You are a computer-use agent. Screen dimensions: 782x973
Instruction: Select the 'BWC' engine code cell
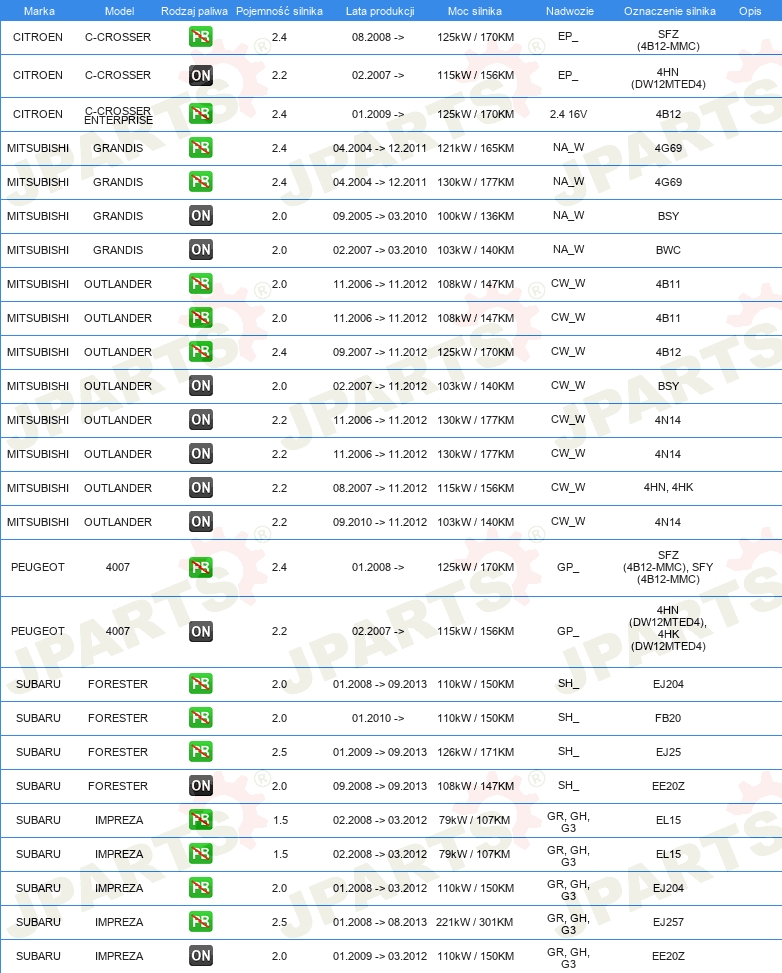point(668,250)
